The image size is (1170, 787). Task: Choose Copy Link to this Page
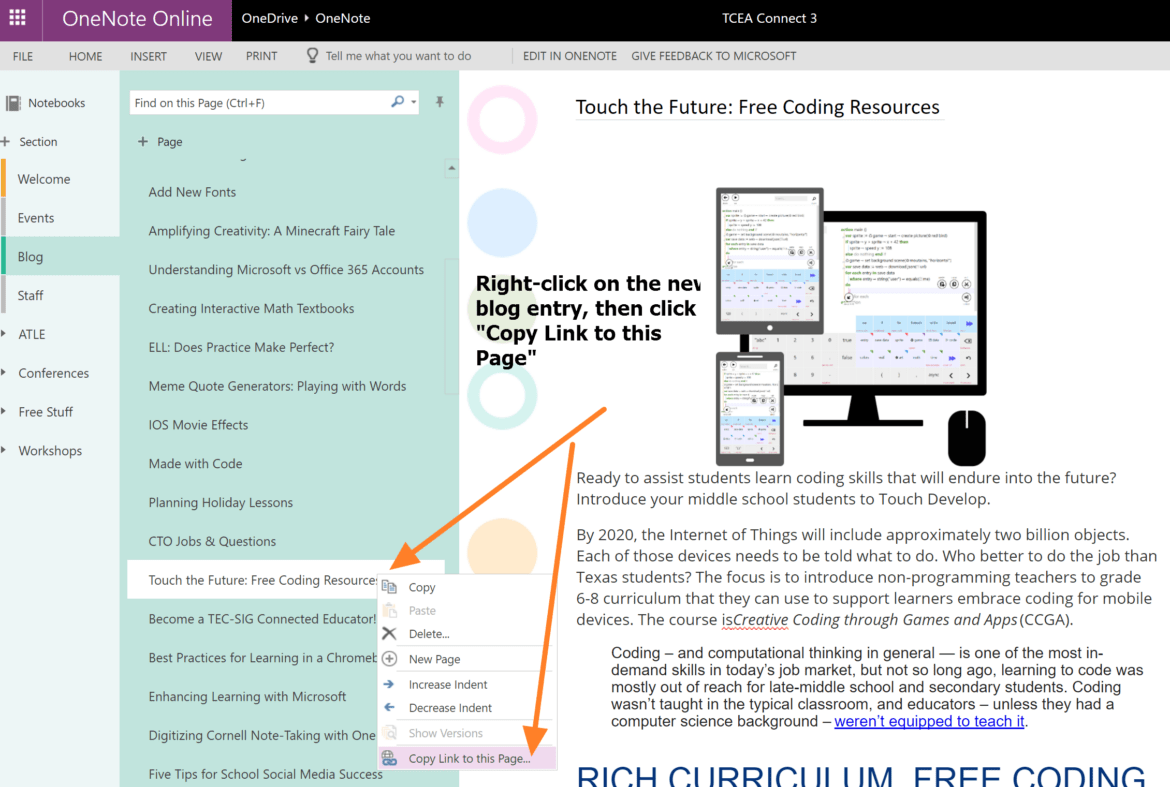[x=467, y=758]
